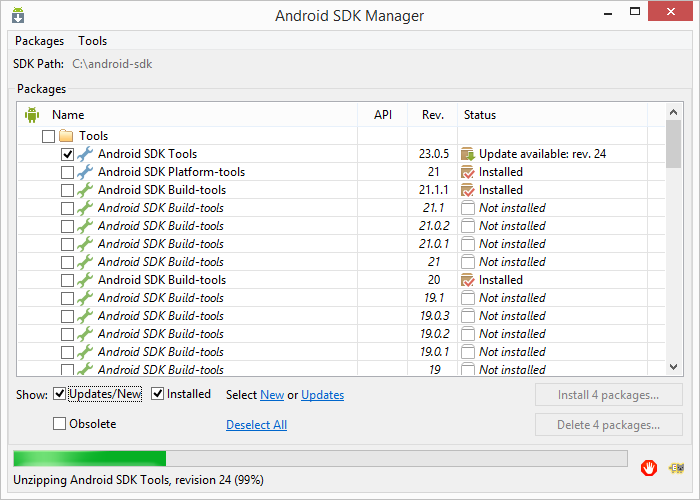
Task: Open the Packages menu
Action: click(x=39, y=41)
